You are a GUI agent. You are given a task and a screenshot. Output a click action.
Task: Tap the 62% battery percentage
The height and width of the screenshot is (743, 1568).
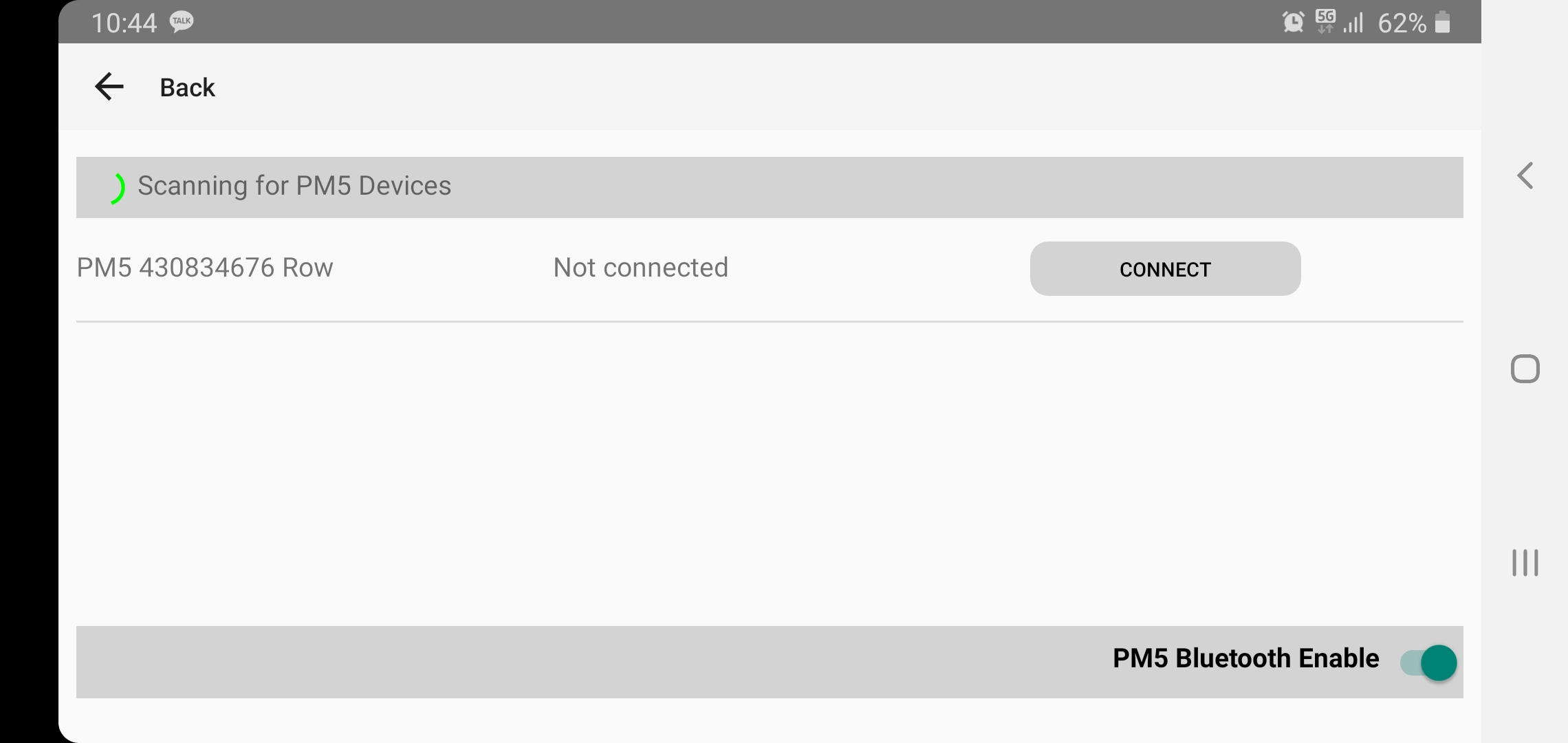tap(1402, 23)
